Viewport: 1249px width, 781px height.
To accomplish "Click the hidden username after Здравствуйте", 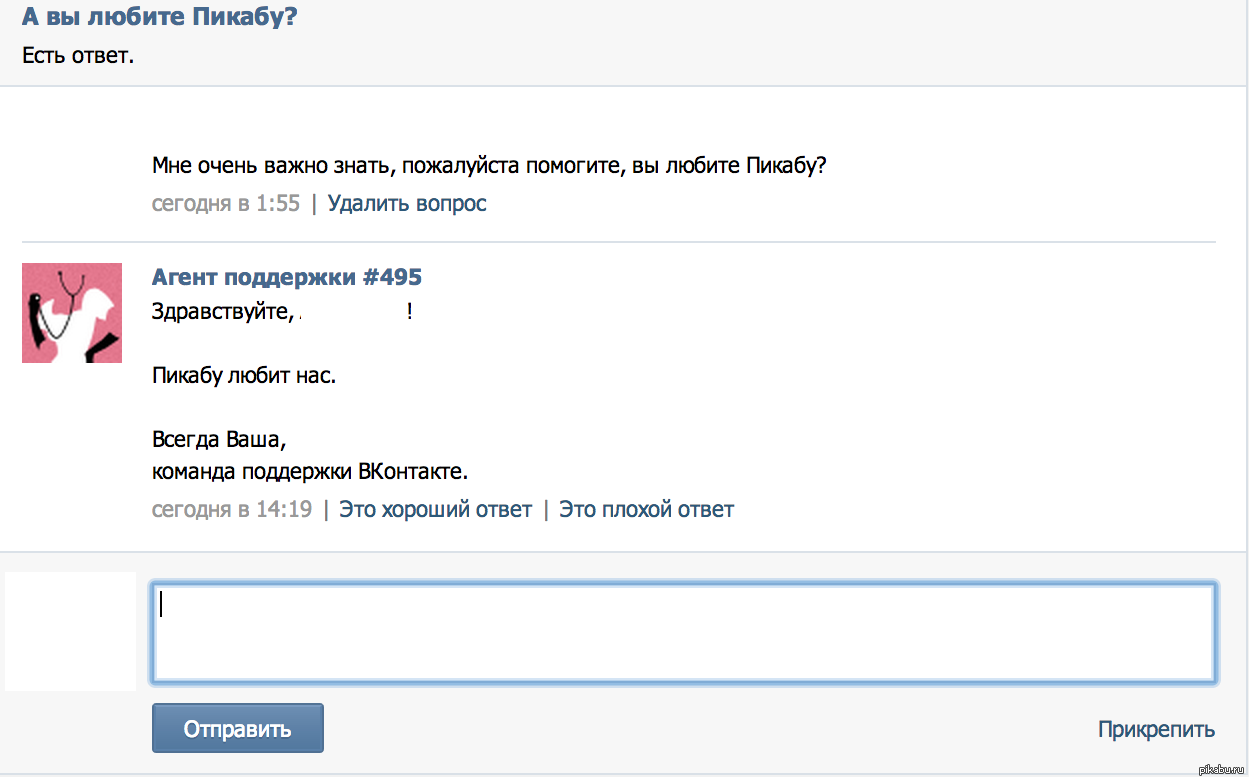I will tap(350, 312).
